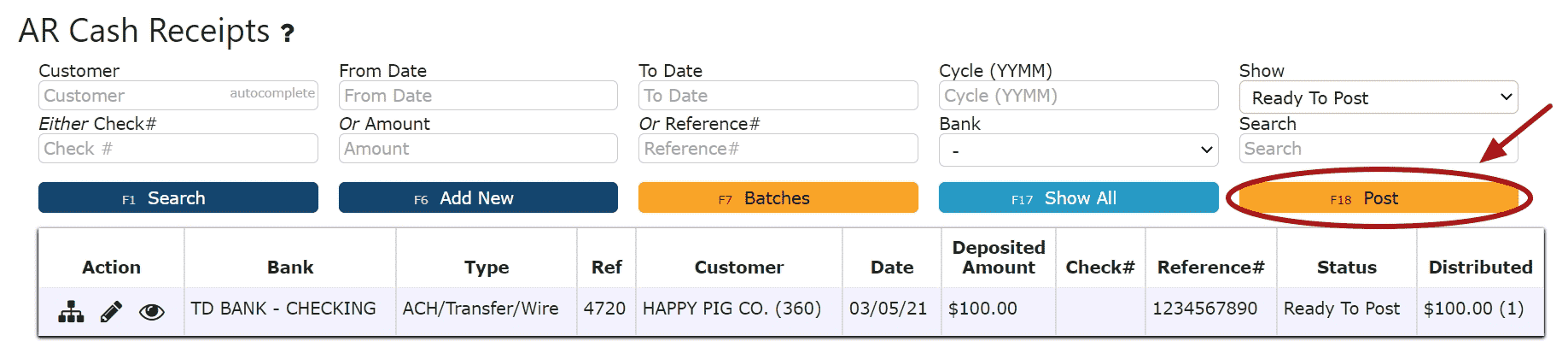Sort by the Deposited Amount column header

(999, 257)
